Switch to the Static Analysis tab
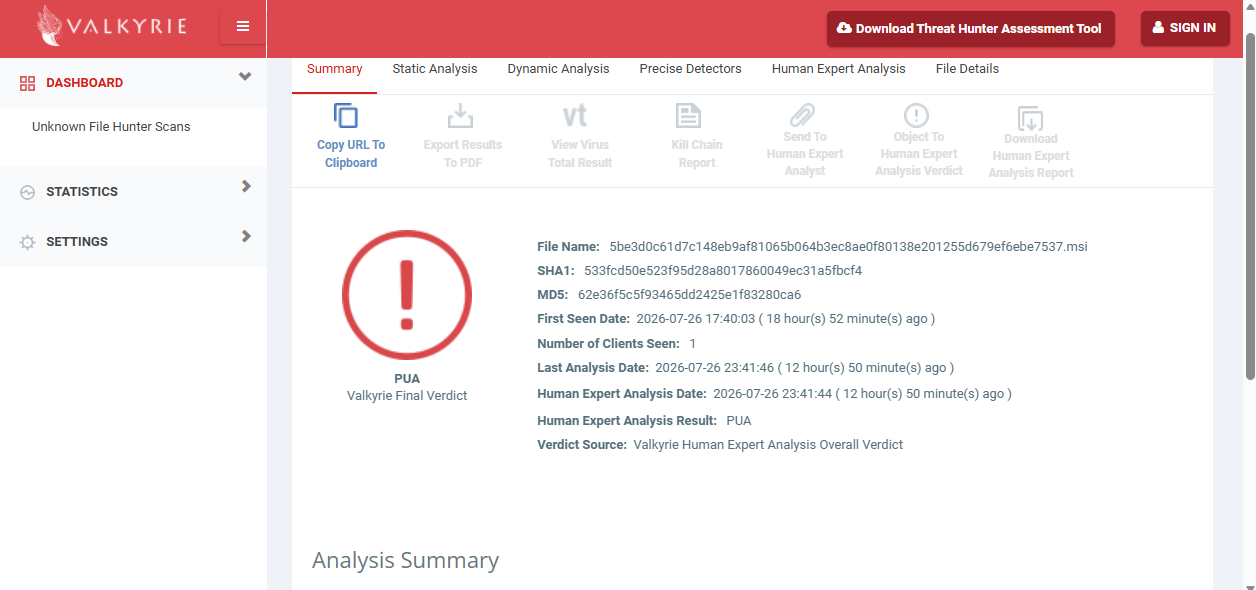Viewport: 1256px width, 590px height. (435, 69)
